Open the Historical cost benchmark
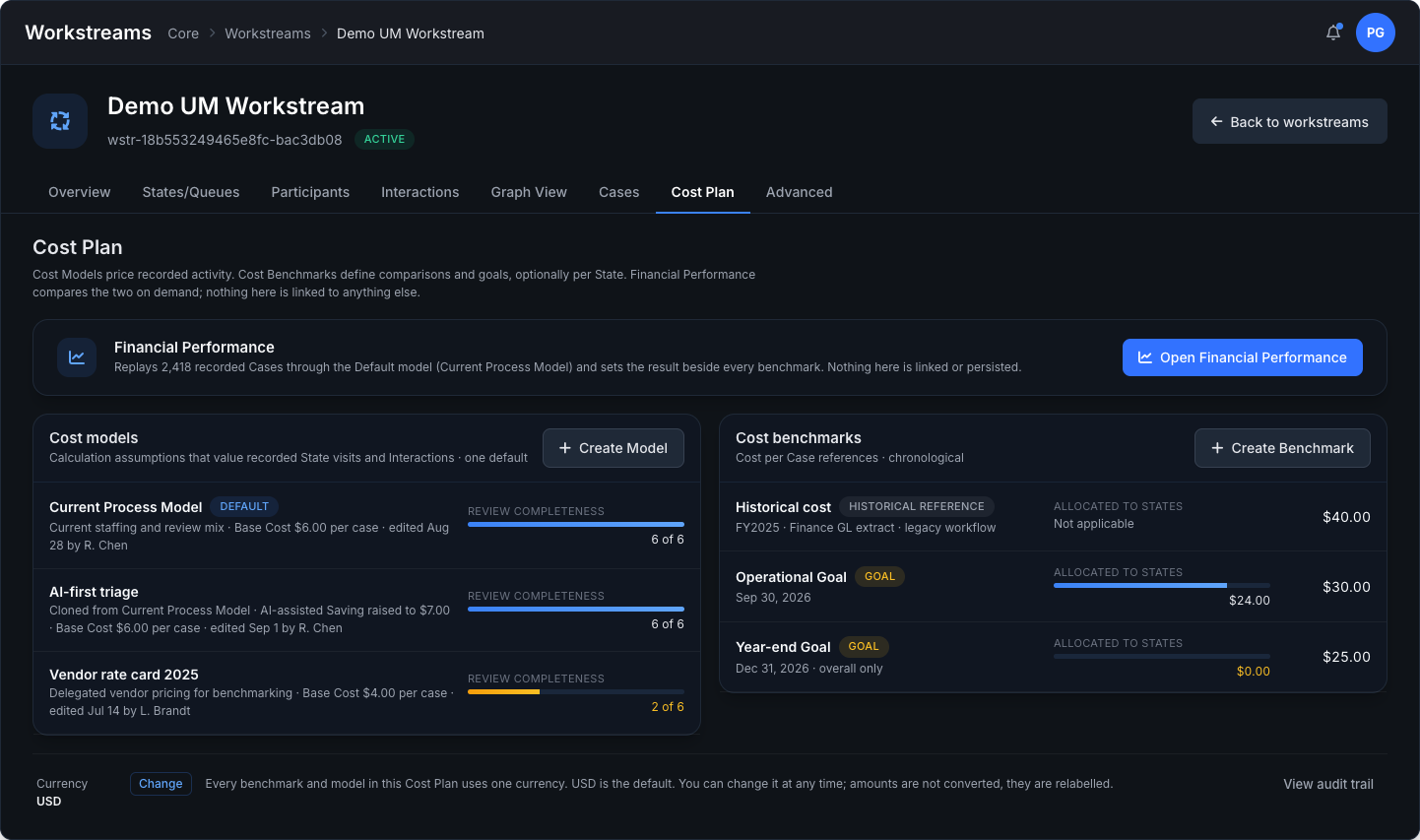This screenshot has height=840, width=1420. point(1053,516)
